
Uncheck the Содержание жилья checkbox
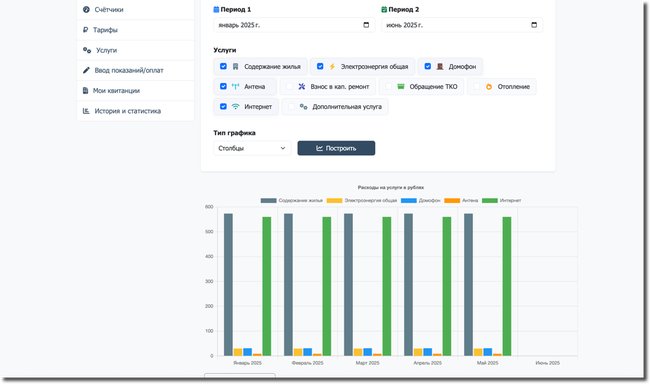223,66
